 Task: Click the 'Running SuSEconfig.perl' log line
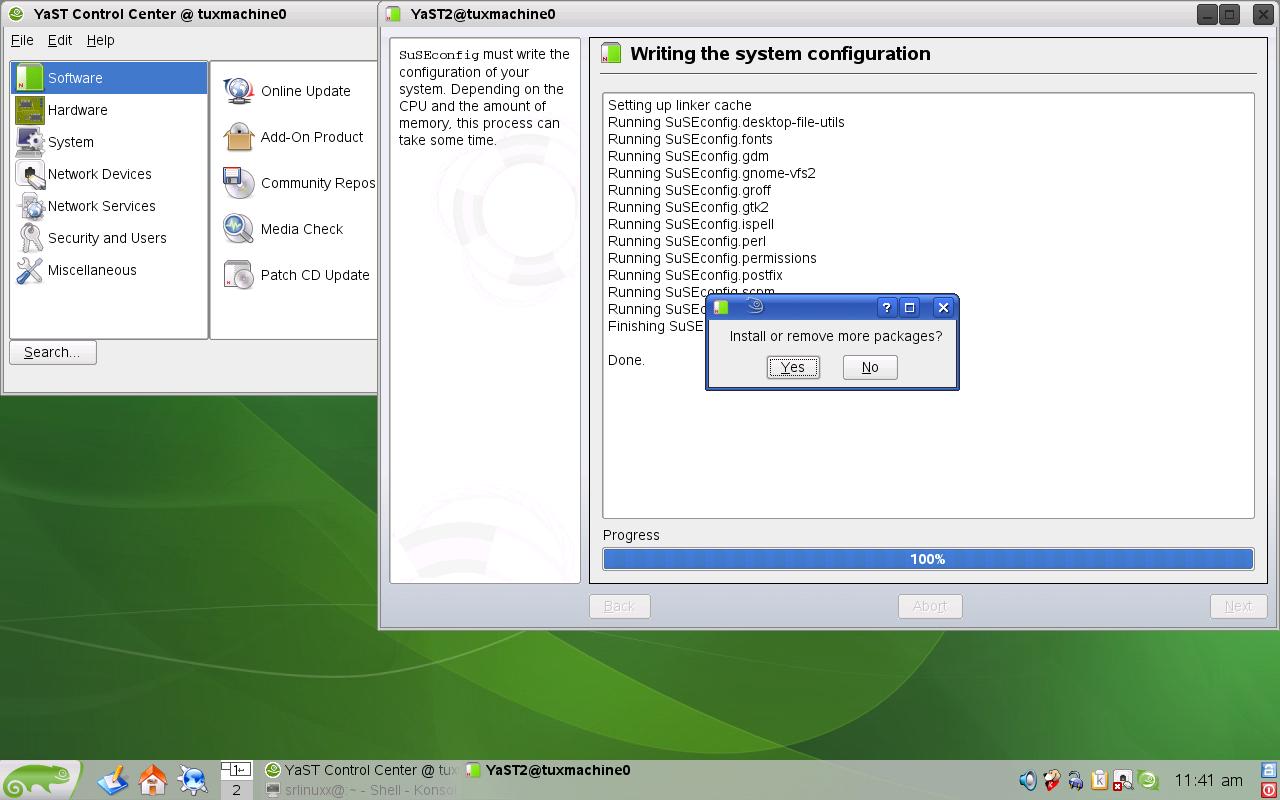[x=687, y=241]
